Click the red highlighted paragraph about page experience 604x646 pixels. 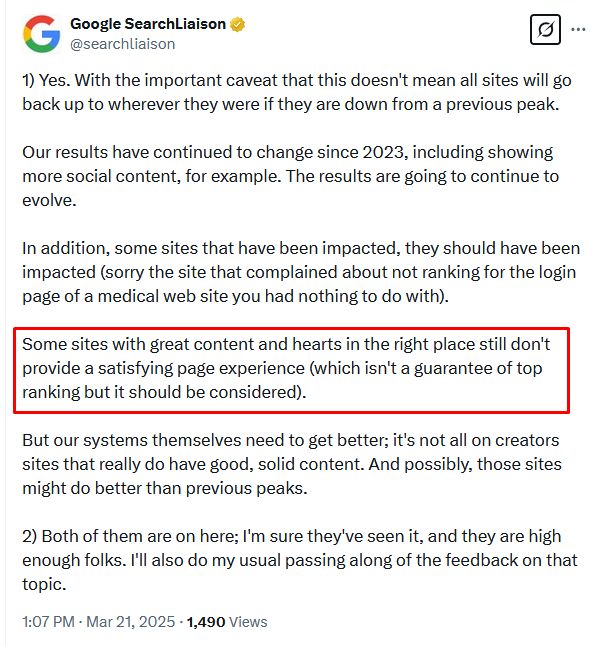pyautogui.click(x=291, y=370)
